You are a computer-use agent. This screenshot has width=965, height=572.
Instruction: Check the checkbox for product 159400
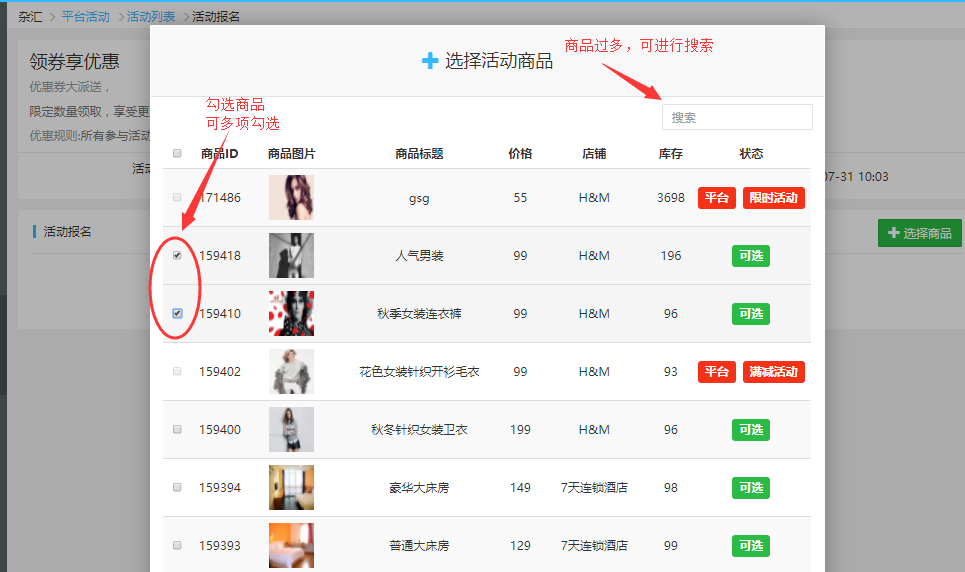[177, 429]
